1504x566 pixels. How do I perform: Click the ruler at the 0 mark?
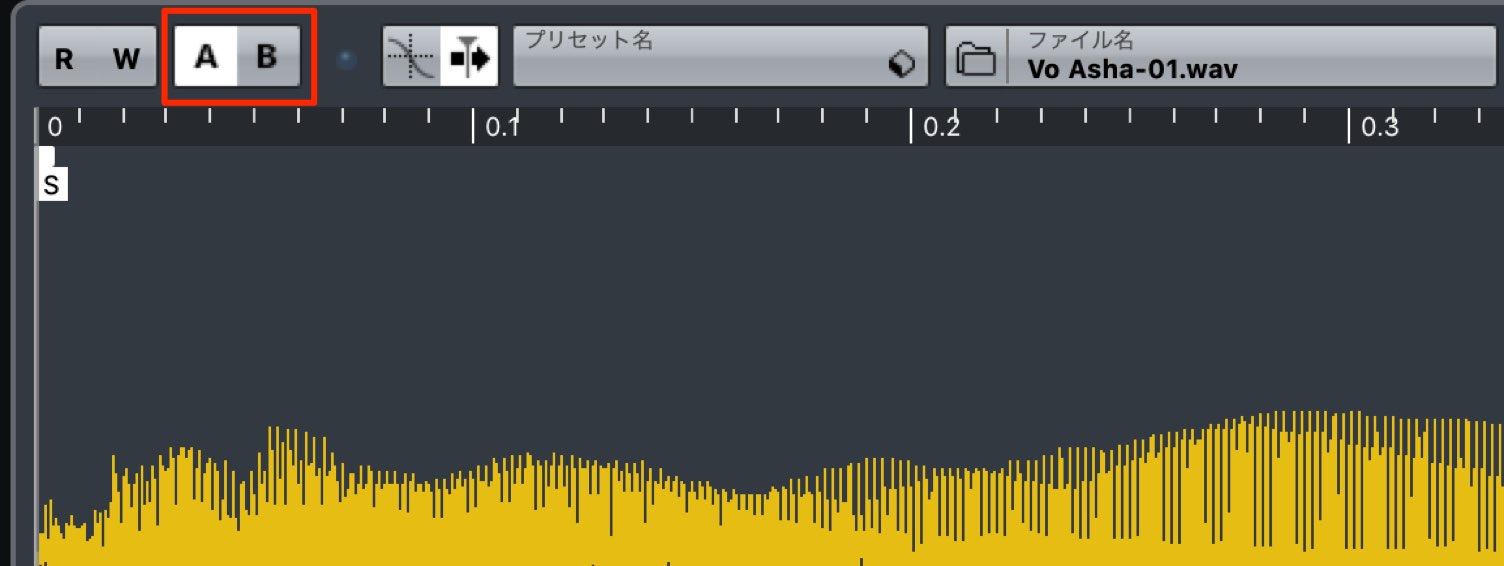click(55, 127)
